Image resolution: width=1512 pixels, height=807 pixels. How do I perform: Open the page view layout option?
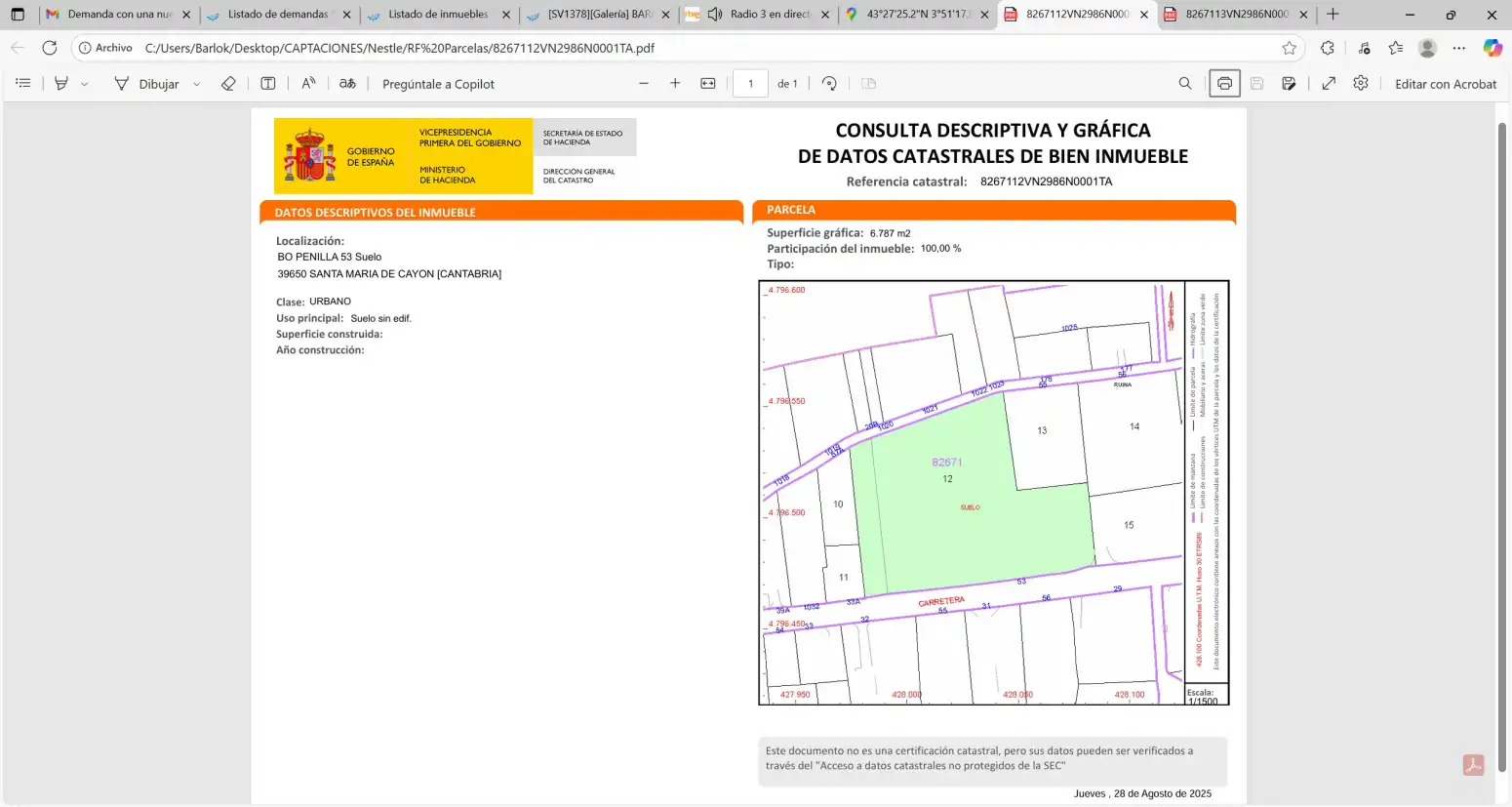point(869,84)
